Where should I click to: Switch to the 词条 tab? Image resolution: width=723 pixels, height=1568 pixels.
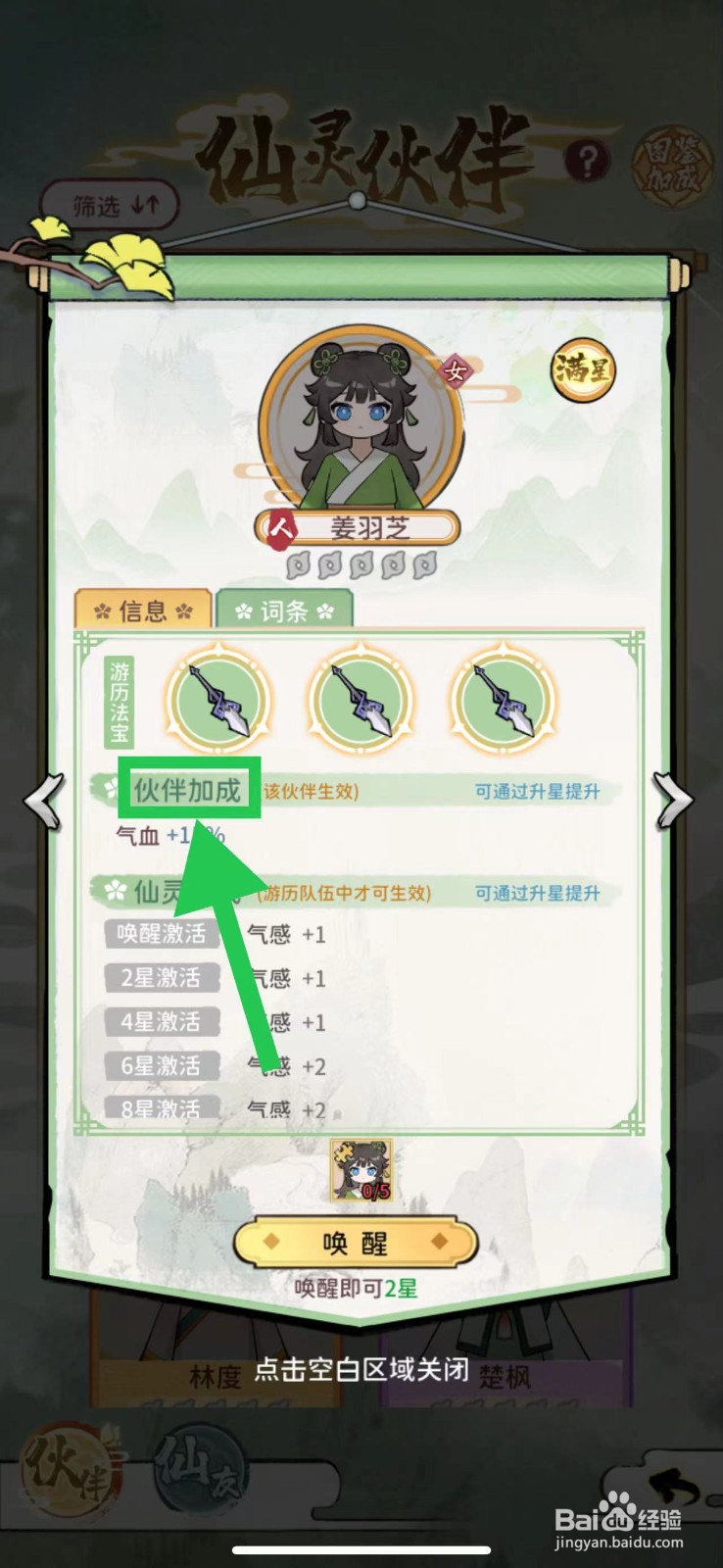click(x=284, y=611)
